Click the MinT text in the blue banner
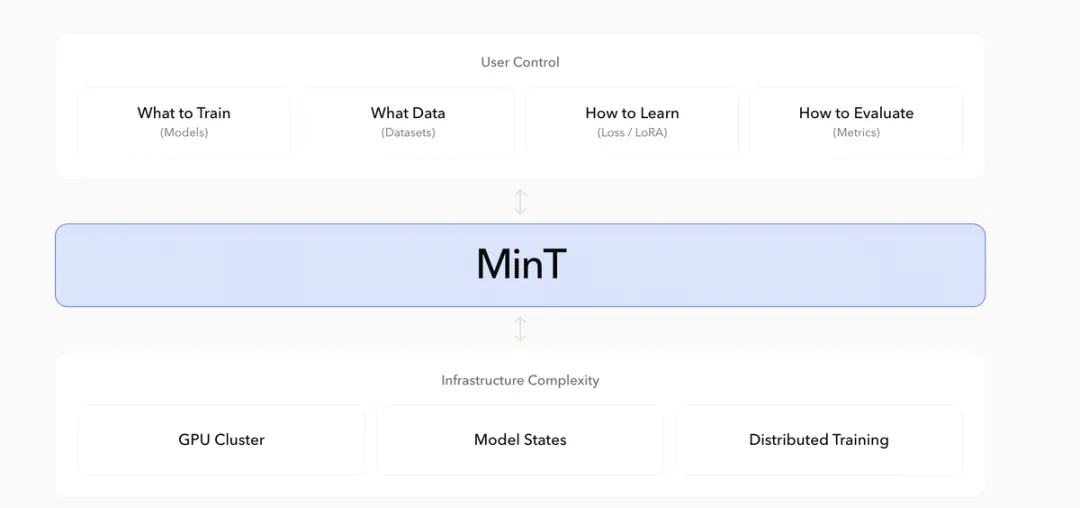1080x508 pixels. pos(521,264)
